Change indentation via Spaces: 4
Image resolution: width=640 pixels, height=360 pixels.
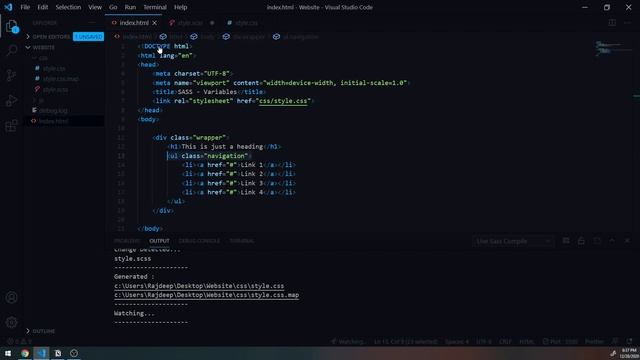tap(456, 342)
